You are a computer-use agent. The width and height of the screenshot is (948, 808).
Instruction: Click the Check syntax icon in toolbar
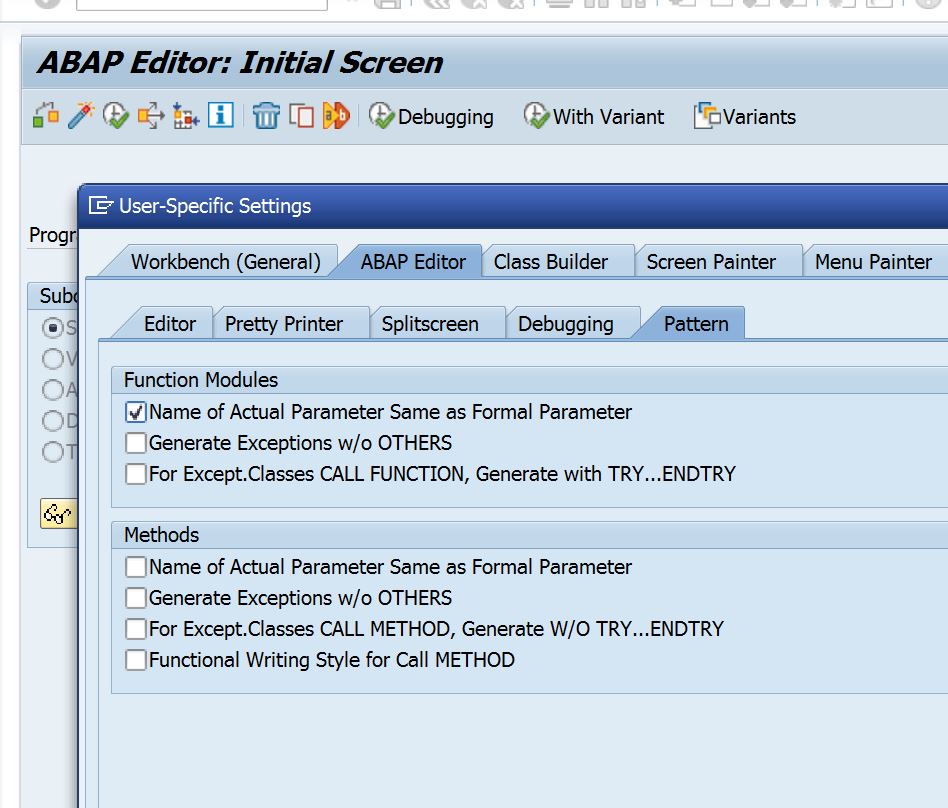pos(46,116)
